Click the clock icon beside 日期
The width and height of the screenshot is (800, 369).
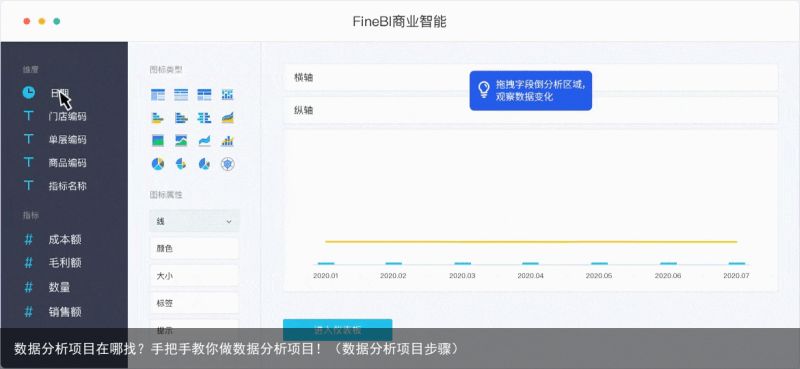click(x=29, y=92)
